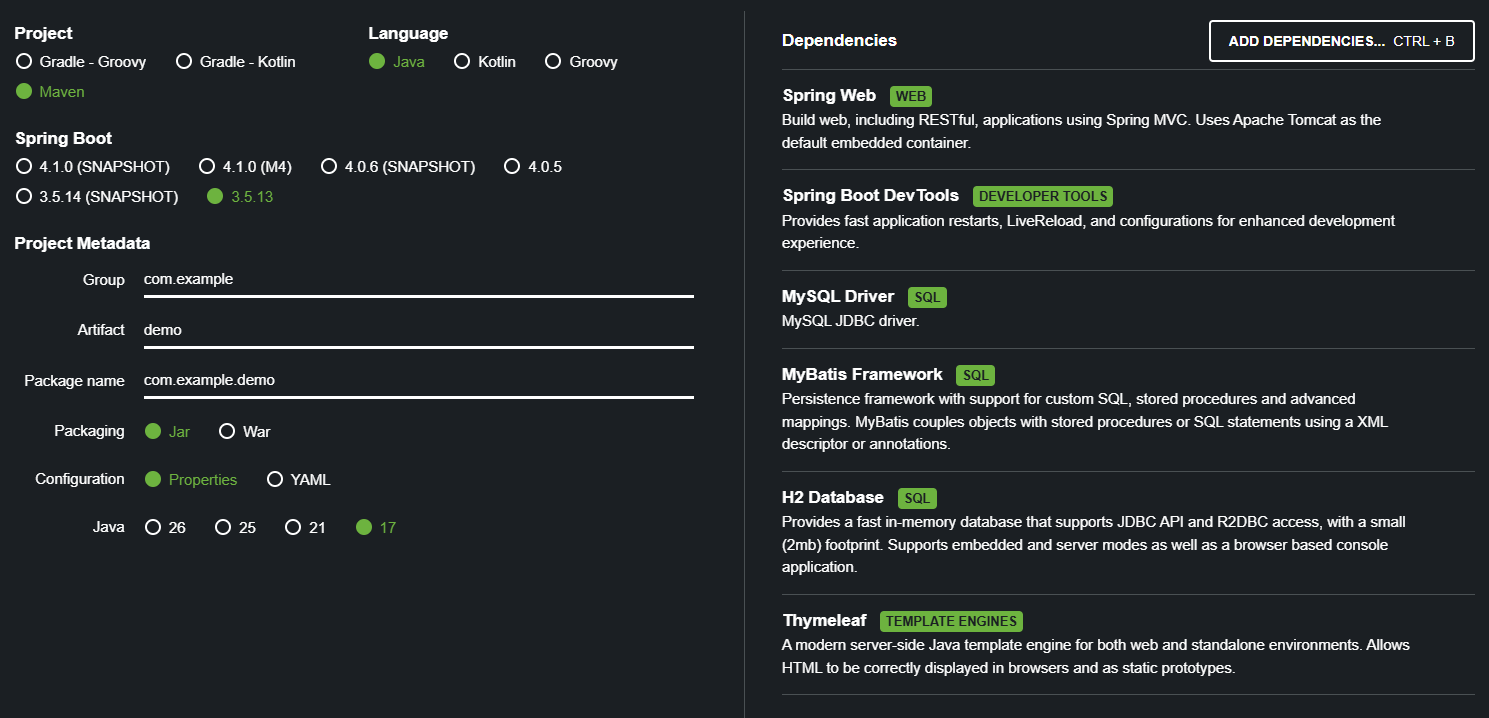Switch packaging to War
The image size is (1489, 718).
(228, 431)
